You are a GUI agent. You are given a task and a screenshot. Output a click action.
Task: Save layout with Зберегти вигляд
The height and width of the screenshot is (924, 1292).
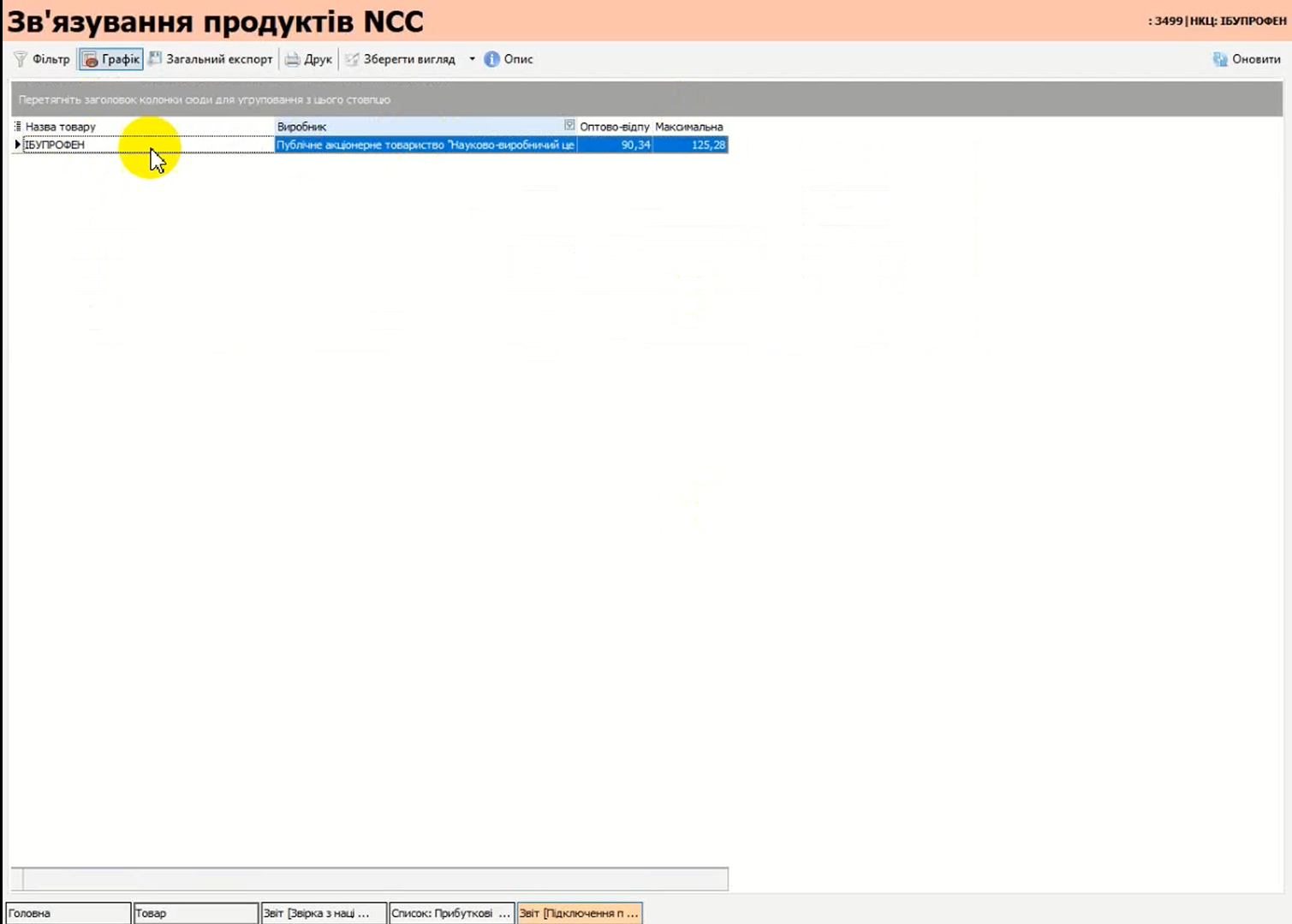coord(400,59)
